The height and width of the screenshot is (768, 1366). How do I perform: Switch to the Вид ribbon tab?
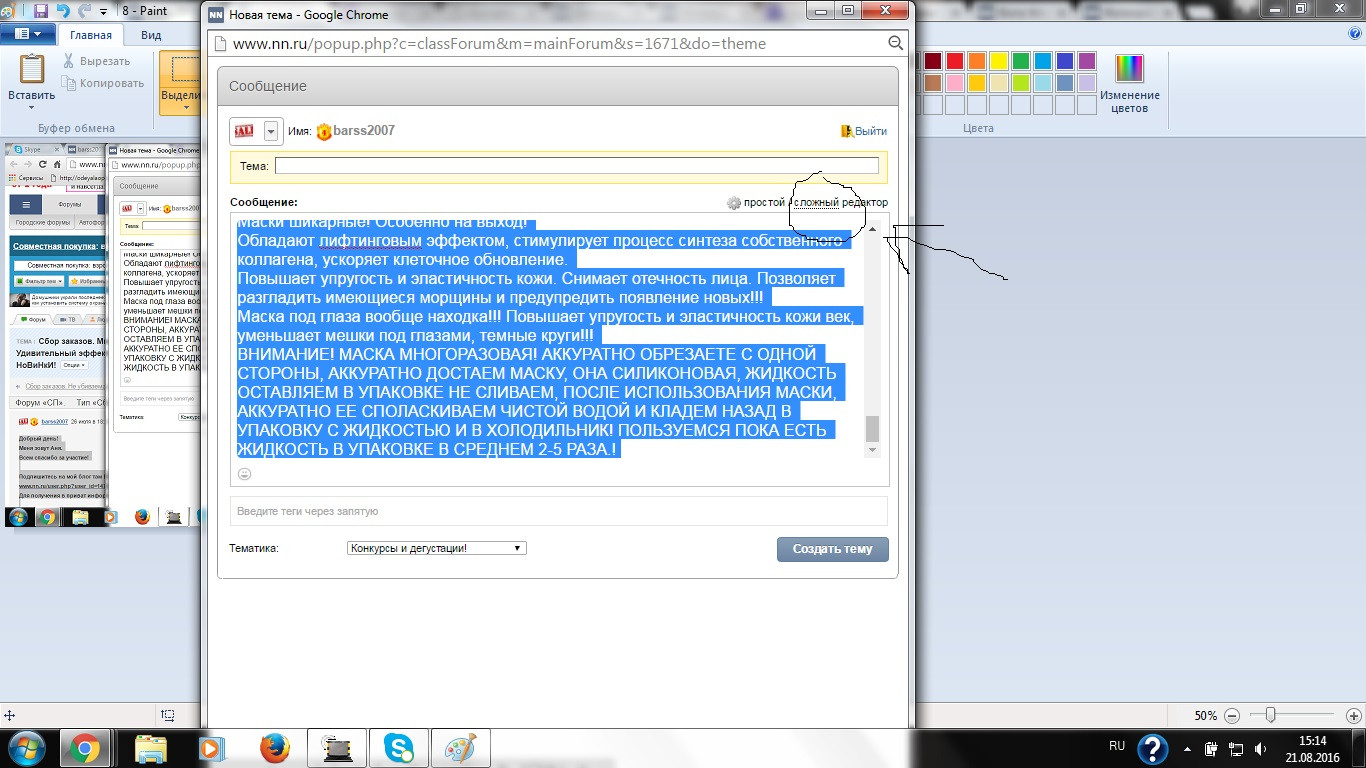[151, 34]
